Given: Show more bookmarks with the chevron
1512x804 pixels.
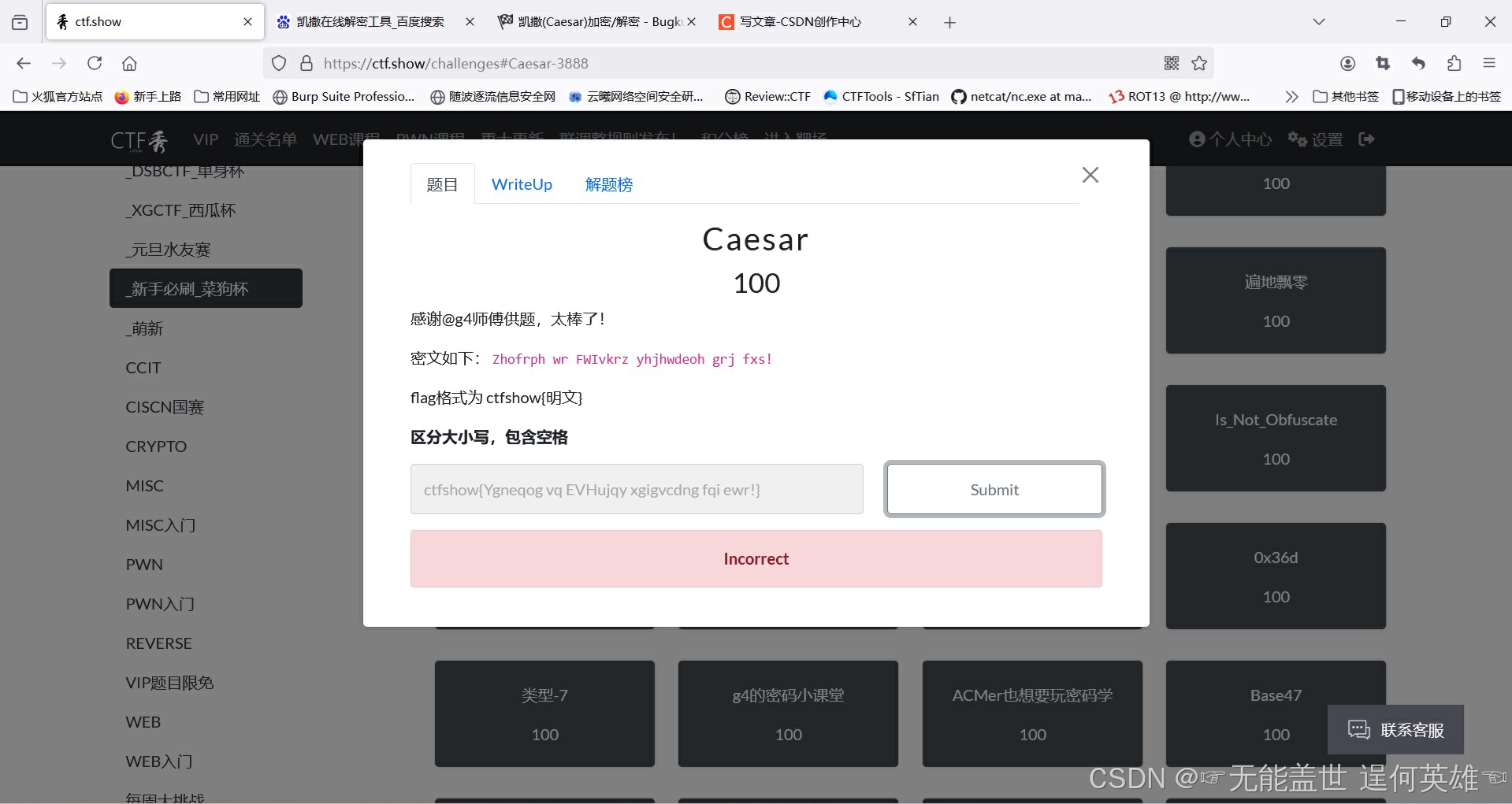Looking at the screenshot, I should click(x=1291, y=96).
